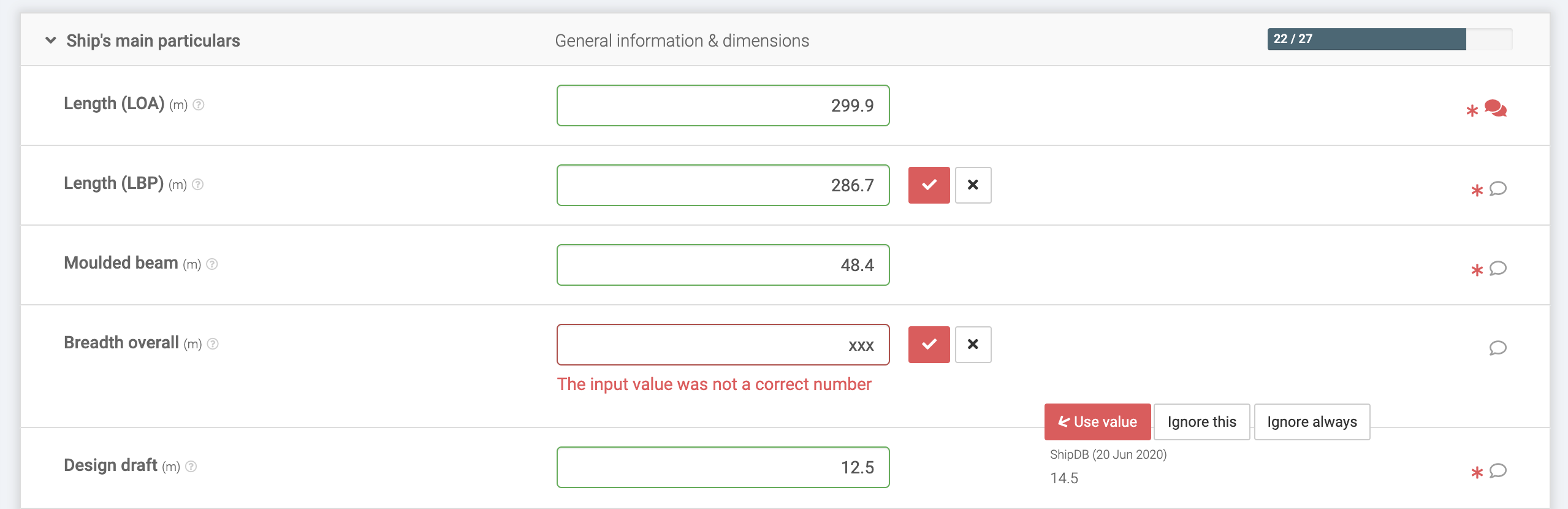This screenshot has width=1568, height=509.
Task: Show help for Design draft
Action: [191, 467]
